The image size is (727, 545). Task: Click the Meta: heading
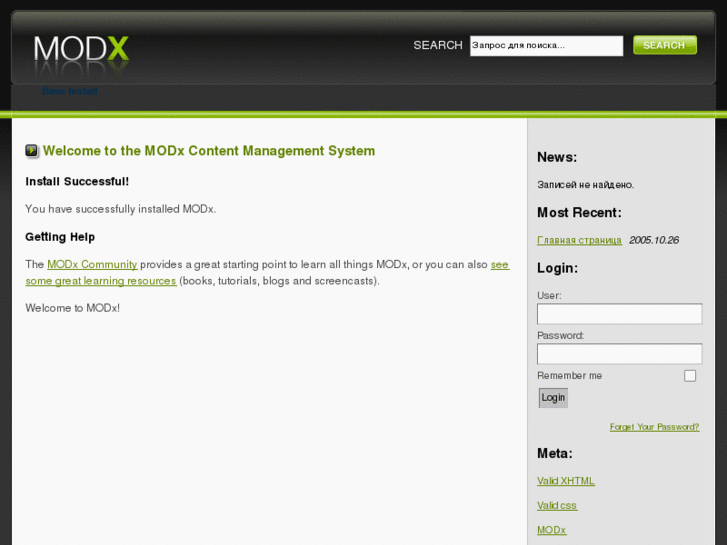(x=555, y=453)
